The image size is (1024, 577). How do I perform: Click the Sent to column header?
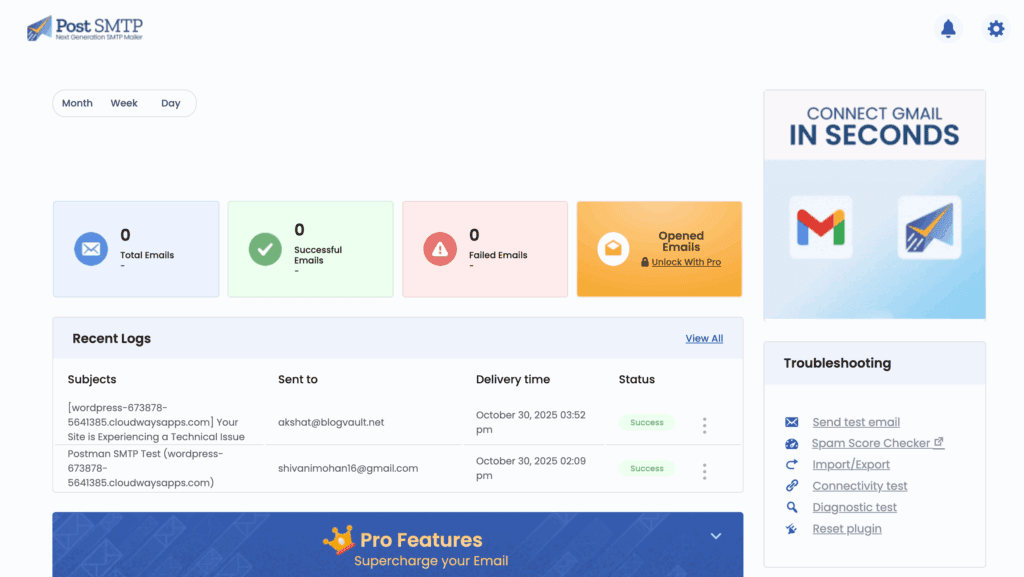click(298, 379)
